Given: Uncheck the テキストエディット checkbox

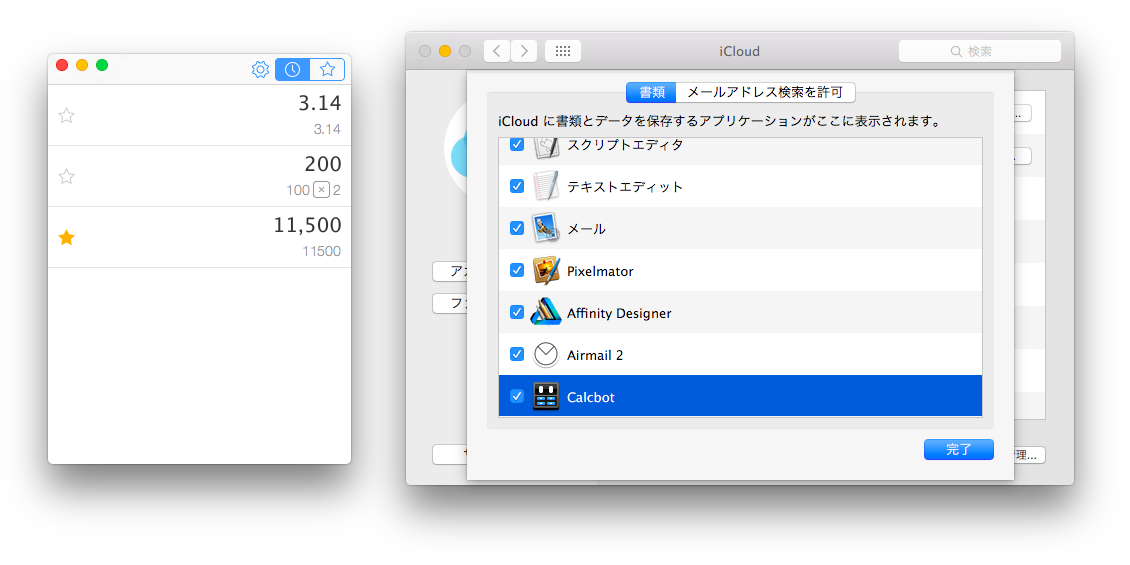Looking at the screenshot, I should coord(517,186).
